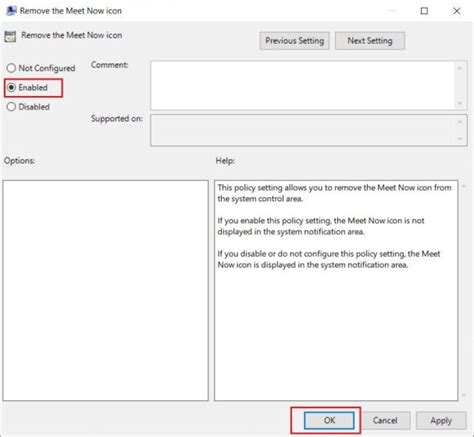Click the title bar application icon
474x437 pixels.
tap(11, 11)
